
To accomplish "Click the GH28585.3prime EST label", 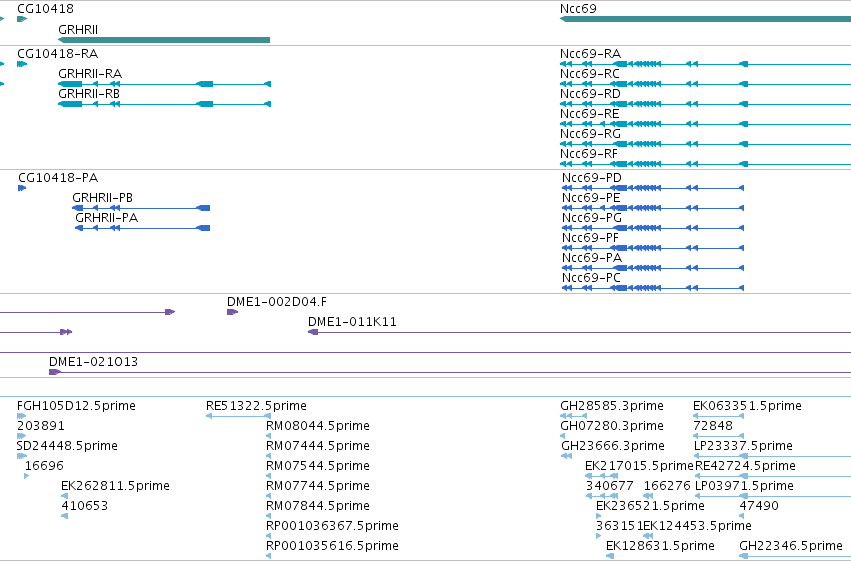I will click(612, 406).
